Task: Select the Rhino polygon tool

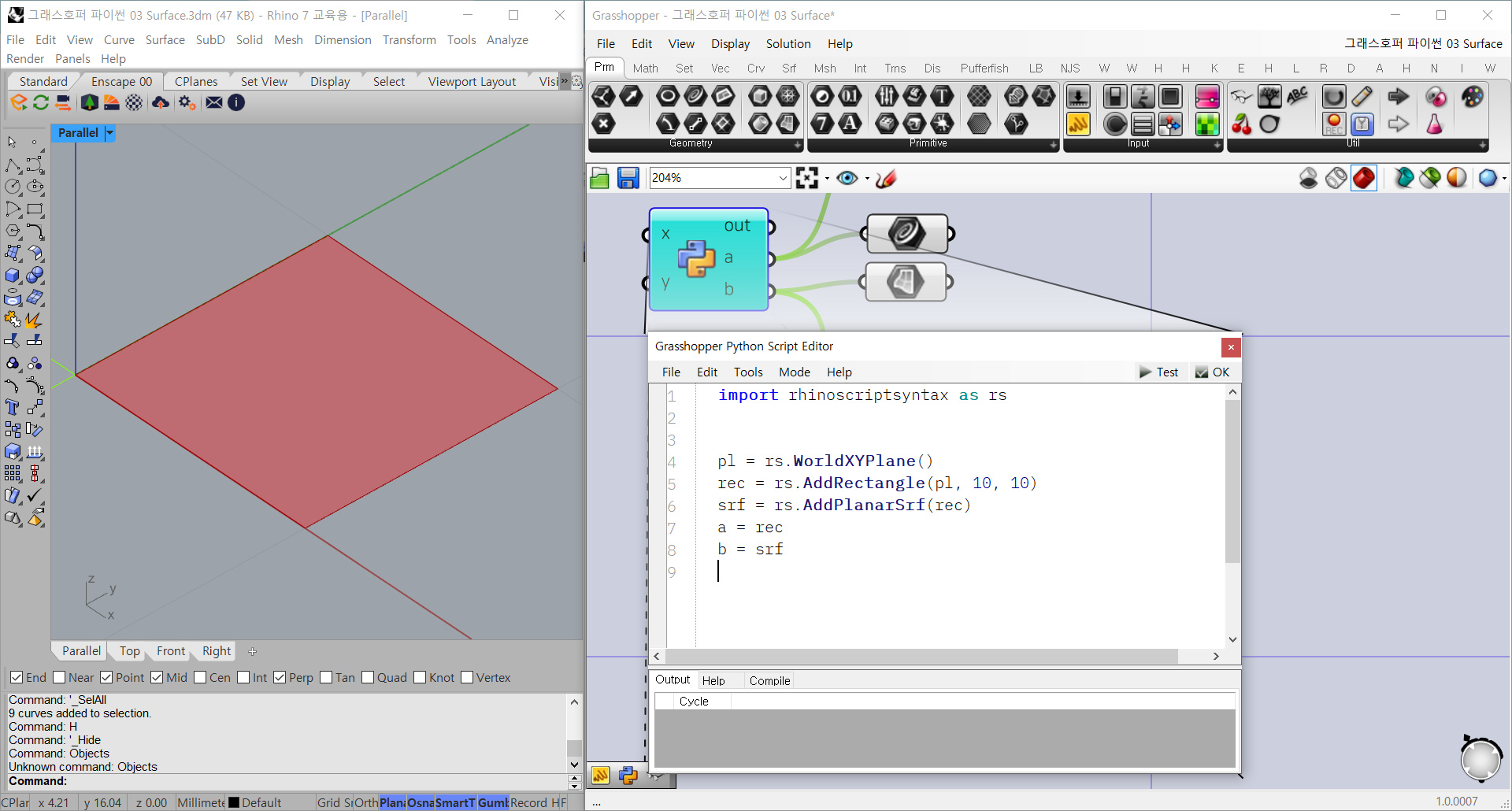Action: coord(13,231)
